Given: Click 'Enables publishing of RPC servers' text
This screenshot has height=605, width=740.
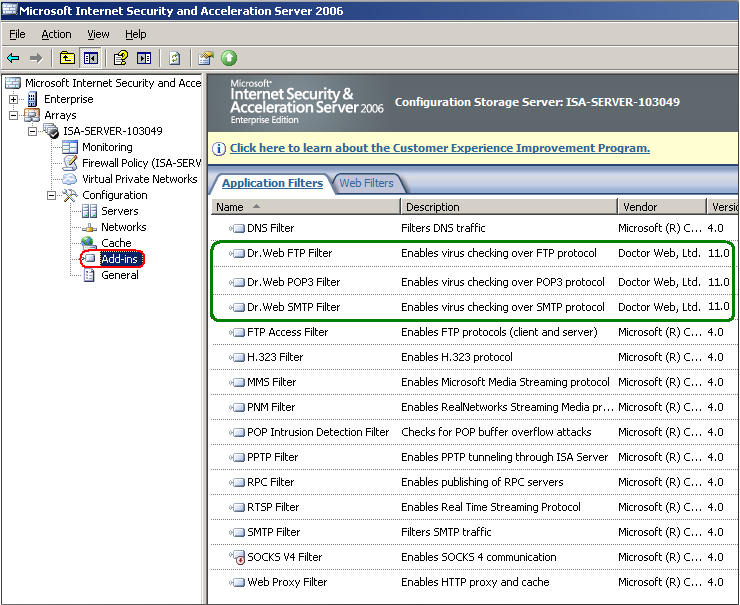Looking at the screenshot, I should (x=482, y=482).
